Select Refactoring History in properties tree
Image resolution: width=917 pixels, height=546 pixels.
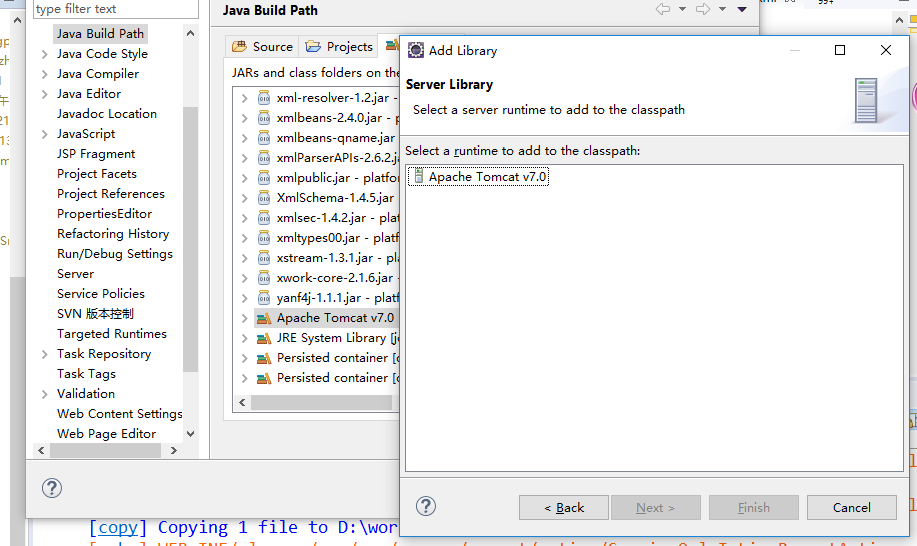tap(113, 234)
